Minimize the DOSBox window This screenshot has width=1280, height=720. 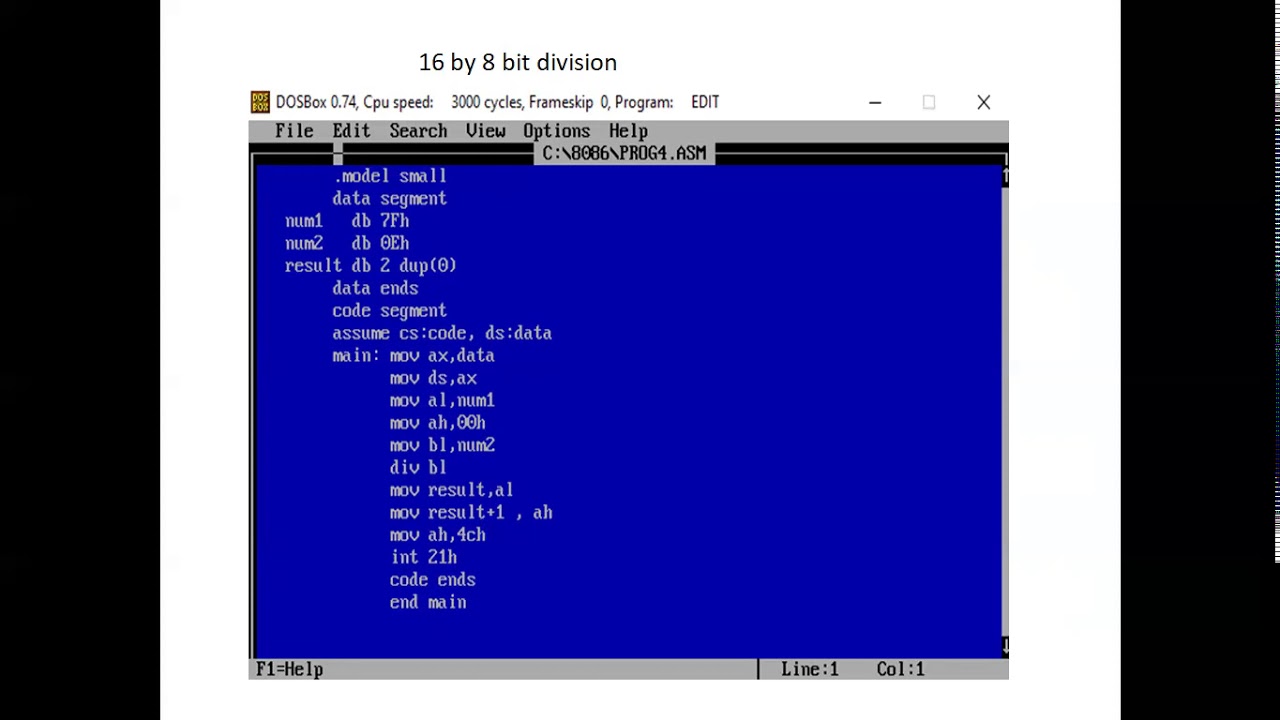875,102
